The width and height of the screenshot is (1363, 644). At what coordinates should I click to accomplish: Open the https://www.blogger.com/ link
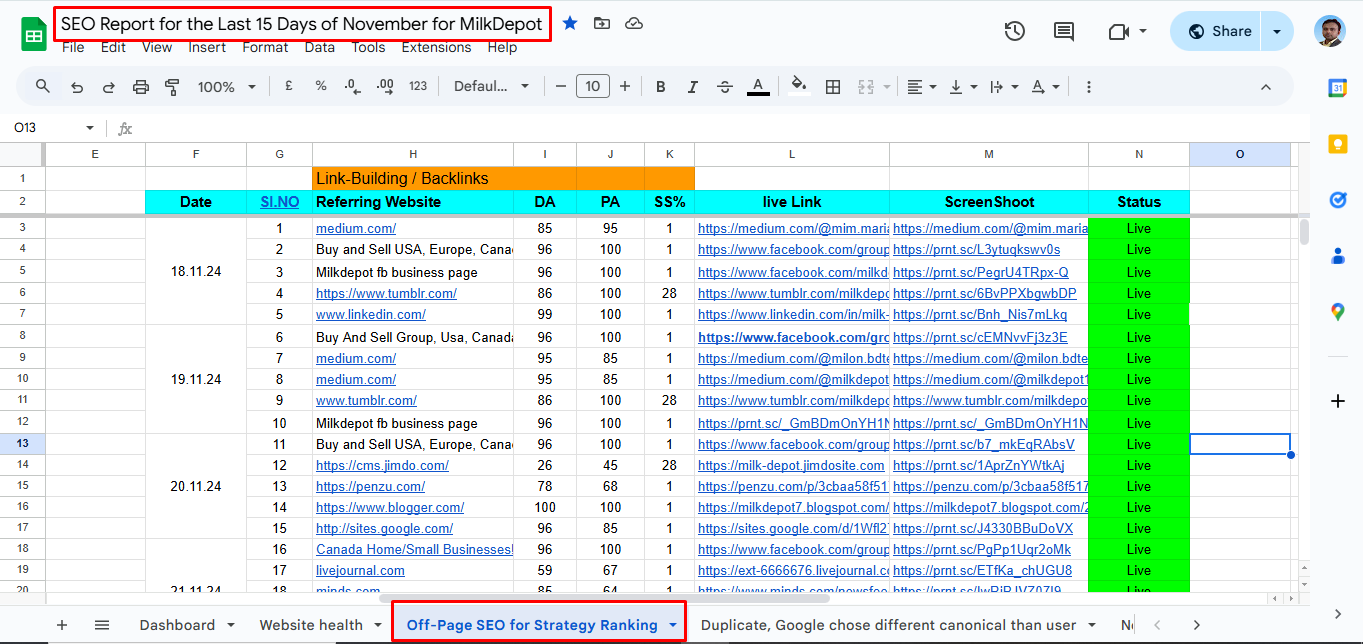point(390,507)
